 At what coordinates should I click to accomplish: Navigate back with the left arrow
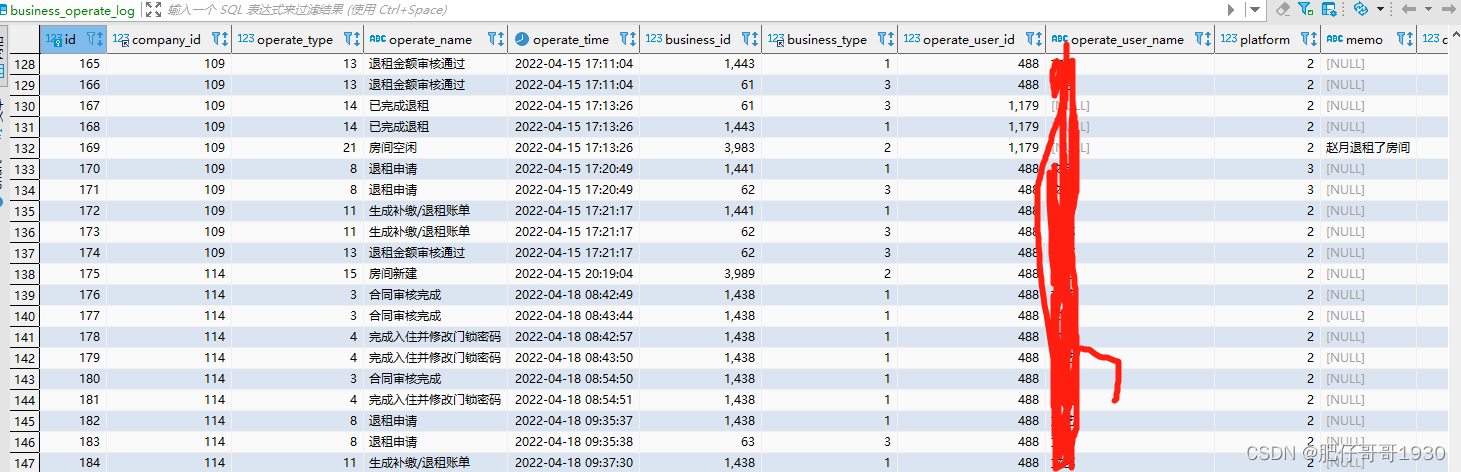1408,9
